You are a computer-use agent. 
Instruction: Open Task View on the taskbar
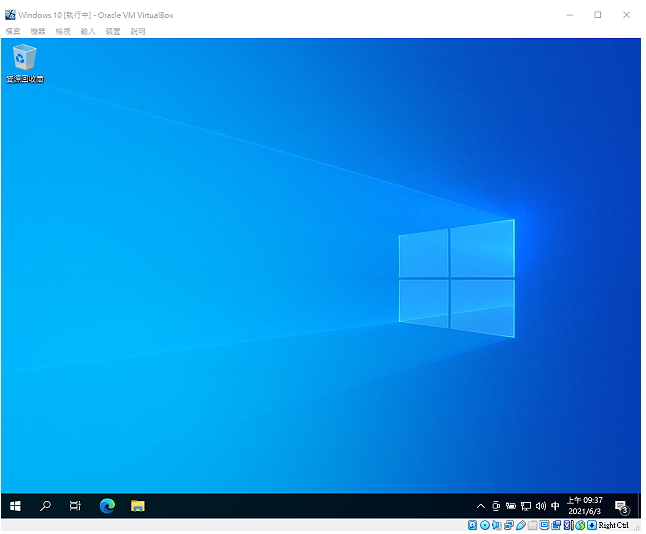pos(75,506)
